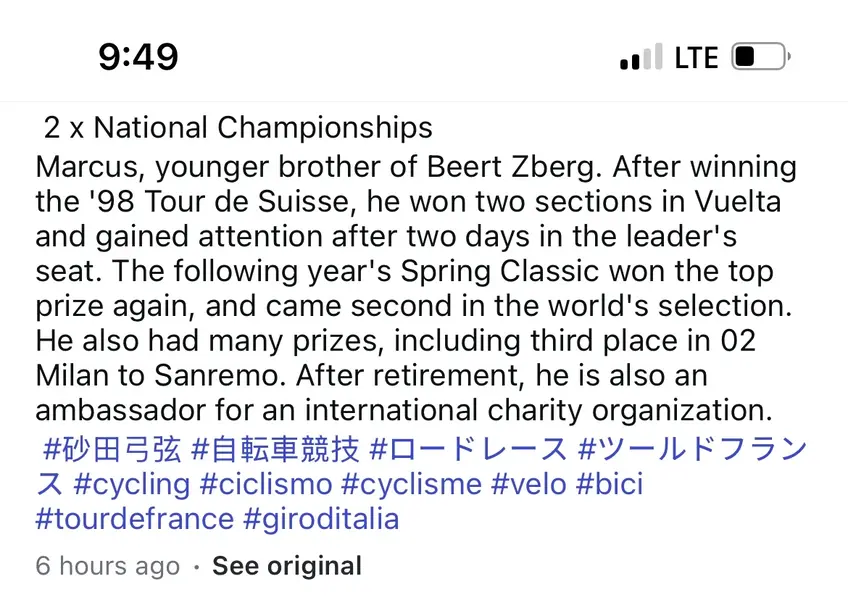Image resolution: width=848 pixels, height=600 pixels.
Task: Open the #cyclisme hashtag
Action: pos(412,484)
